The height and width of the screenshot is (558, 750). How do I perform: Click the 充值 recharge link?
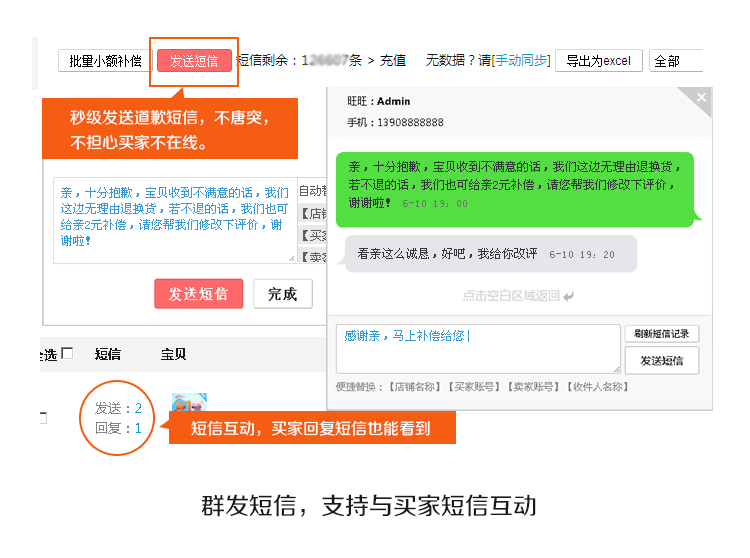[x=393, y=61]
